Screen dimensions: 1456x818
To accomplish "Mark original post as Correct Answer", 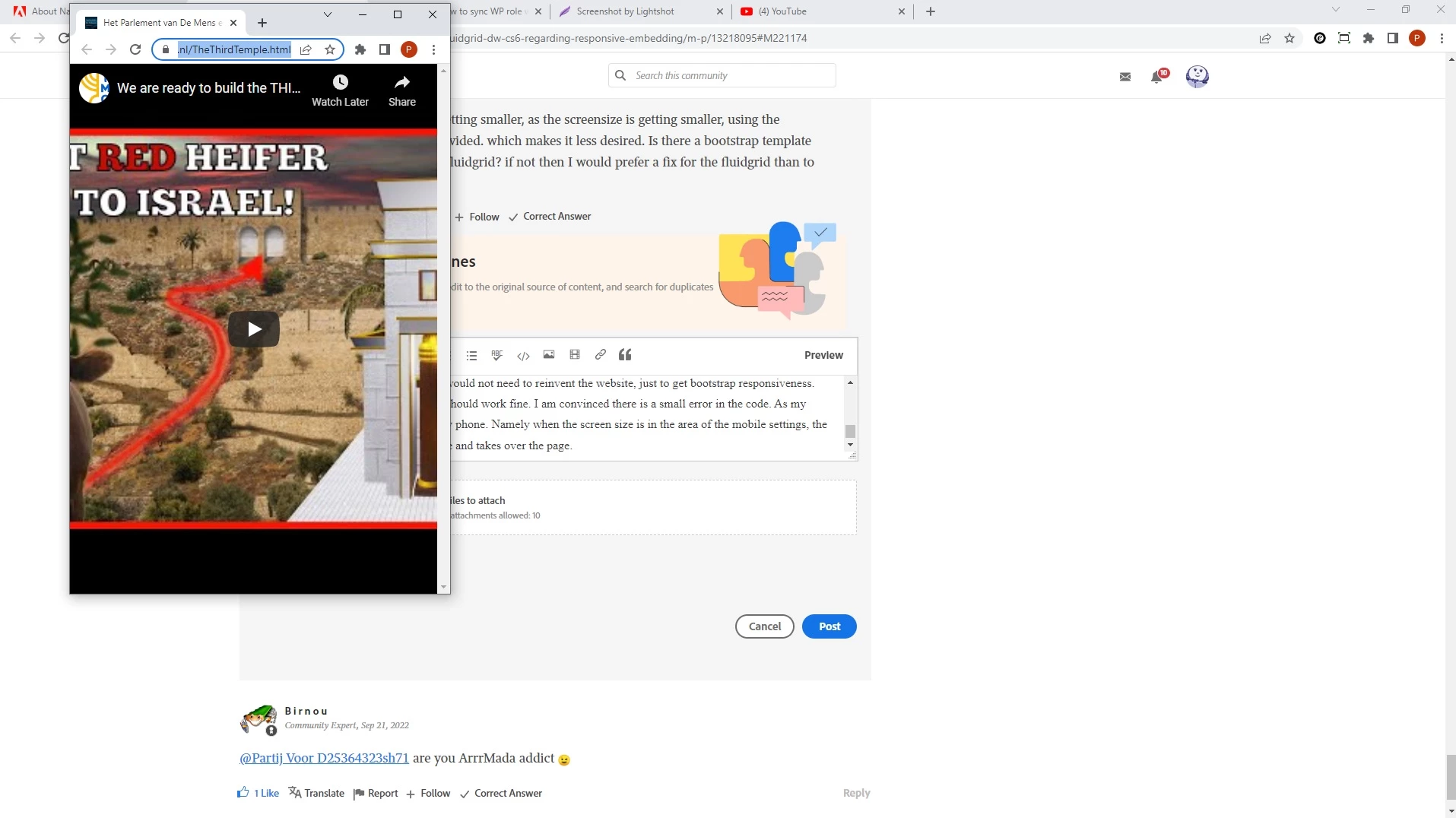I will pyautogui.click(x=550, y=217).
